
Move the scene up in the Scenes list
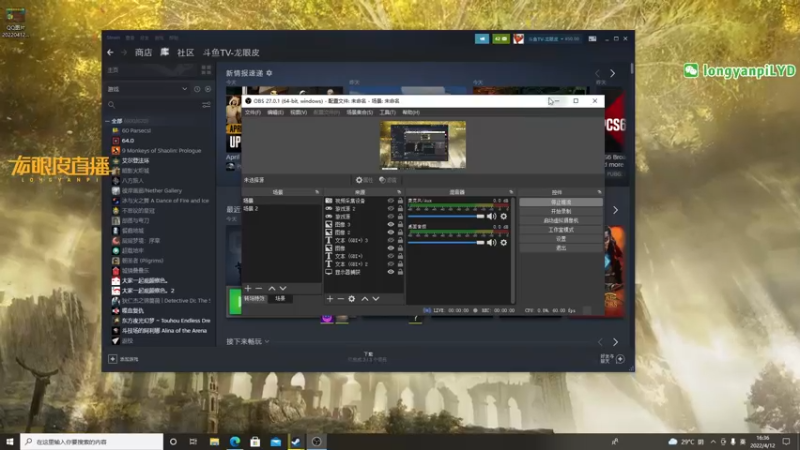[x=272, y=288]
